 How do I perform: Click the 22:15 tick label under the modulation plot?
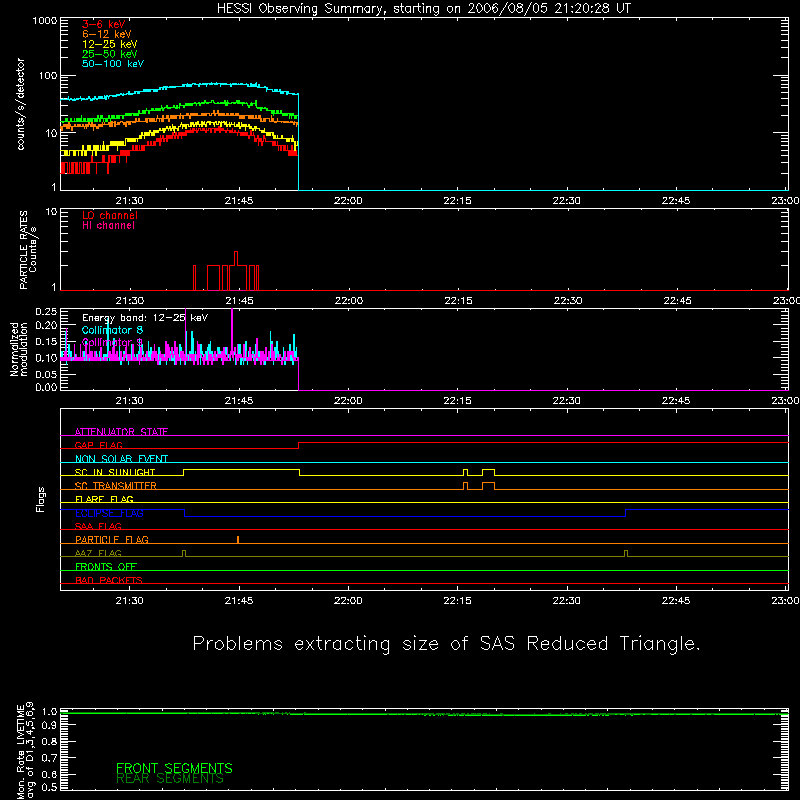pyautogui.click(x=457, y=401)
